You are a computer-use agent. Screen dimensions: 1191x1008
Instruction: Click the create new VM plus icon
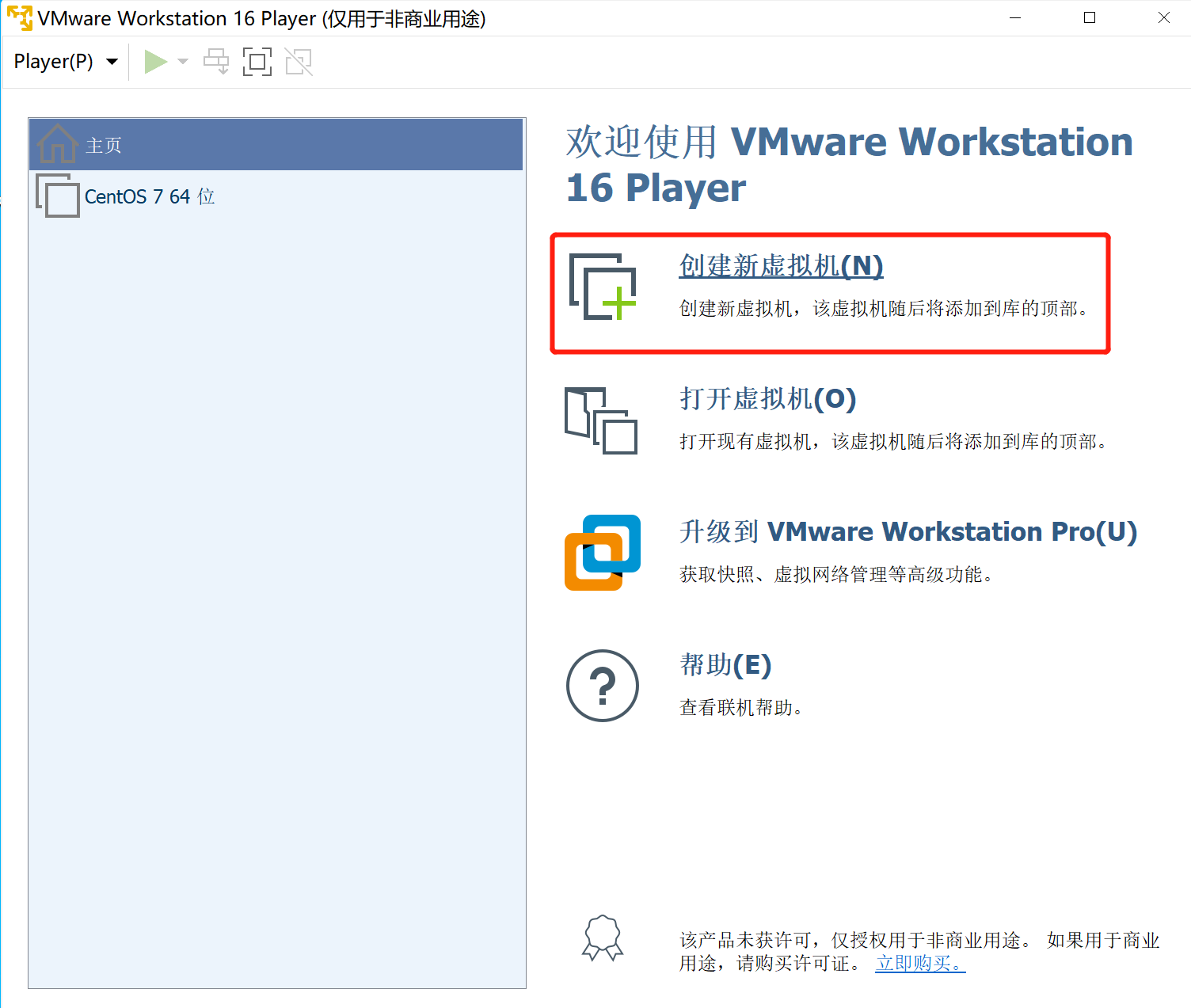[603, 287]
